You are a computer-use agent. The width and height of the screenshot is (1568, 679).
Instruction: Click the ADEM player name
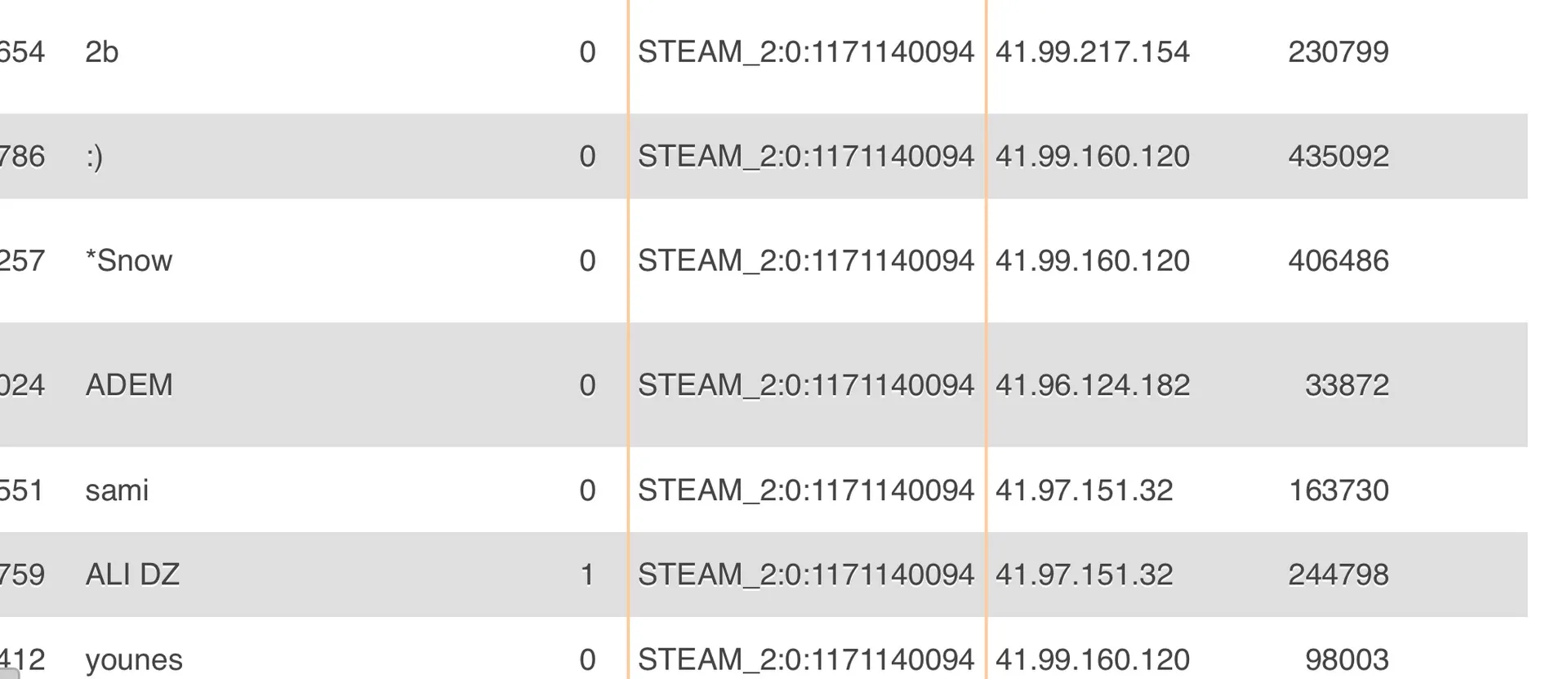point(129,385)
